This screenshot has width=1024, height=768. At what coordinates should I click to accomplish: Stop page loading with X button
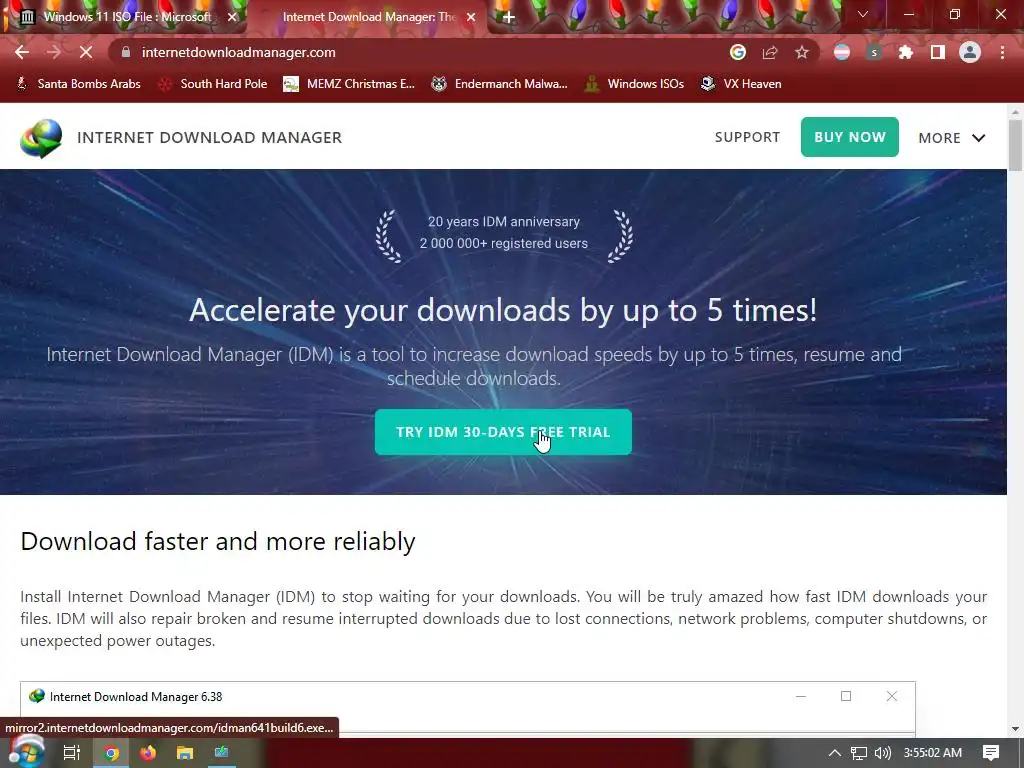tap(86, 52)
